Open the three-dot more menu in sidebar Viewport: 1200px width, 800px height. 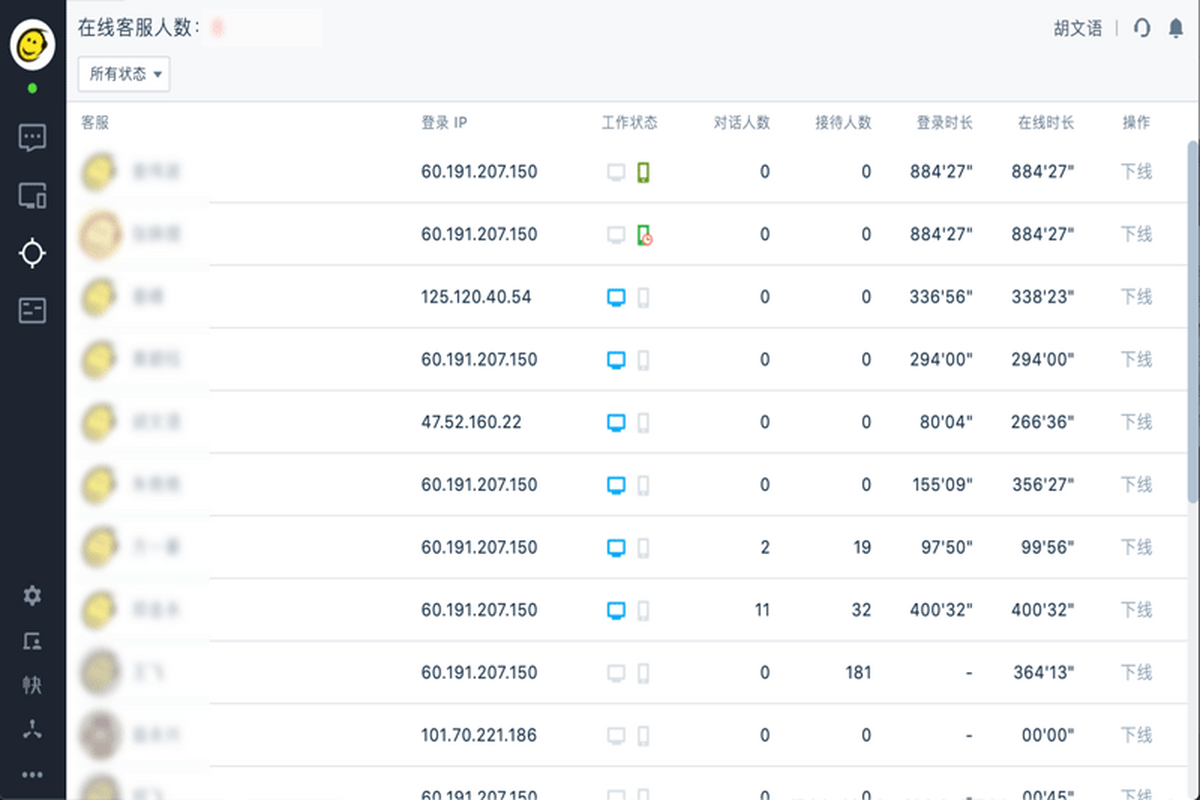[x=32, y=774]
